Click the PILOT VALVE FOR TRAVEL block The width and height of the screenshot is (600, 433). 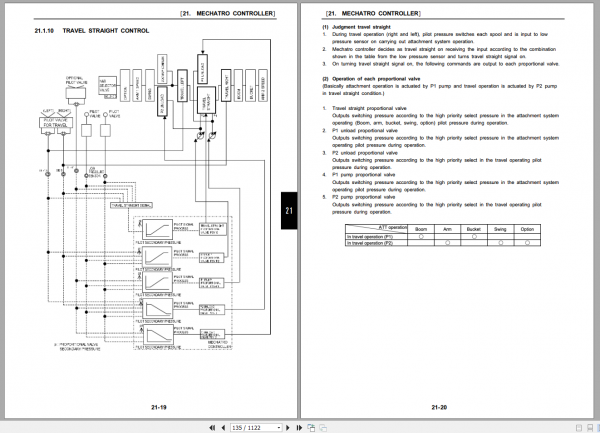pos(56,122)
